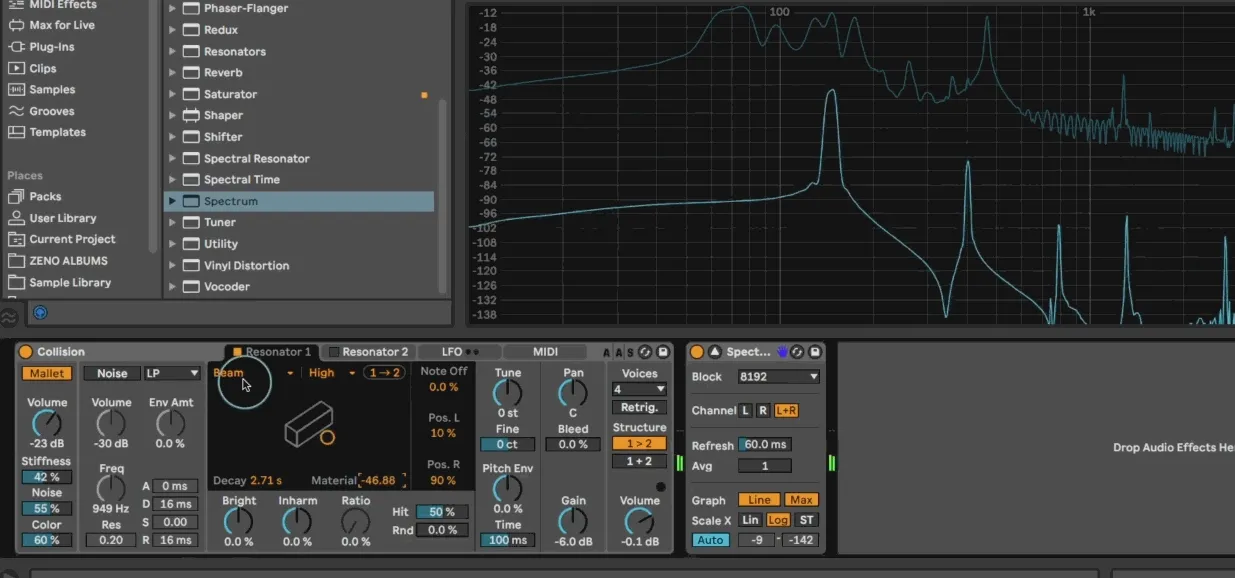The image size is (1235, 578).
Task: Open the Block size 8192 dropdown
Action: pos(778,377)
